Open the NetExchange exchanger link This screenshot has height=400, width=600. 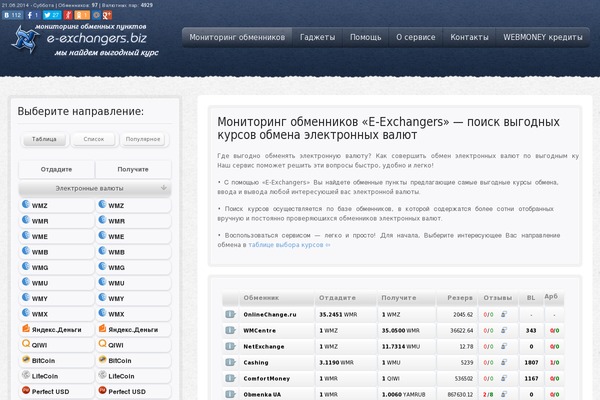pyautogui.click(x=264, y=347)
